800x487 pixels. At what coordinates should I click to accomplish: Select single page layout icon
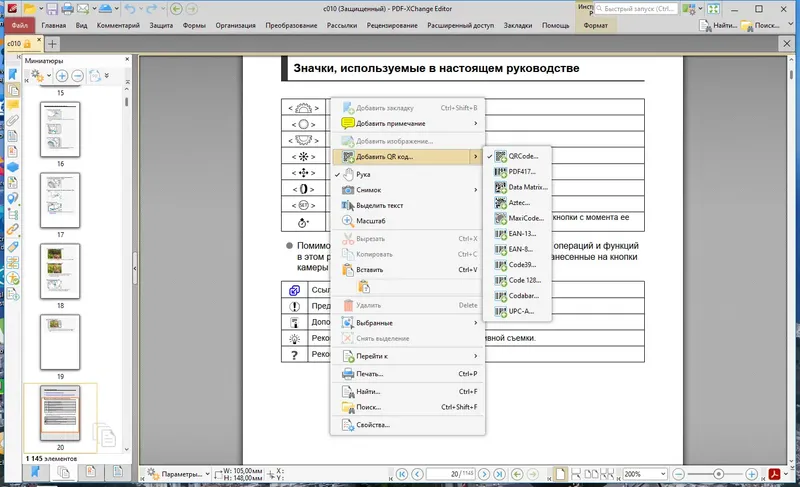click(560, 474)
